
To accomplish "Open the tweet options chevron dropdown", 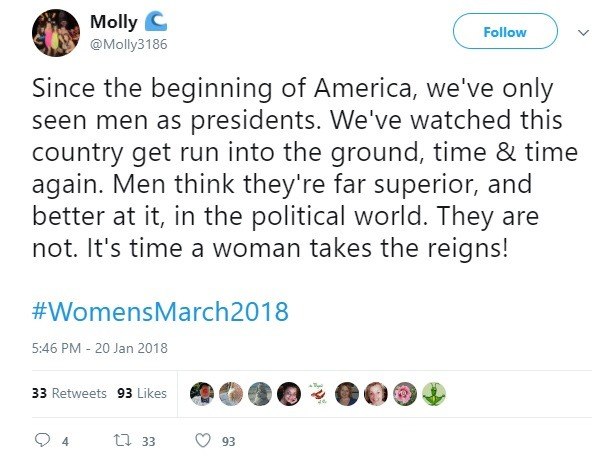I will click(x=584, y=32).
